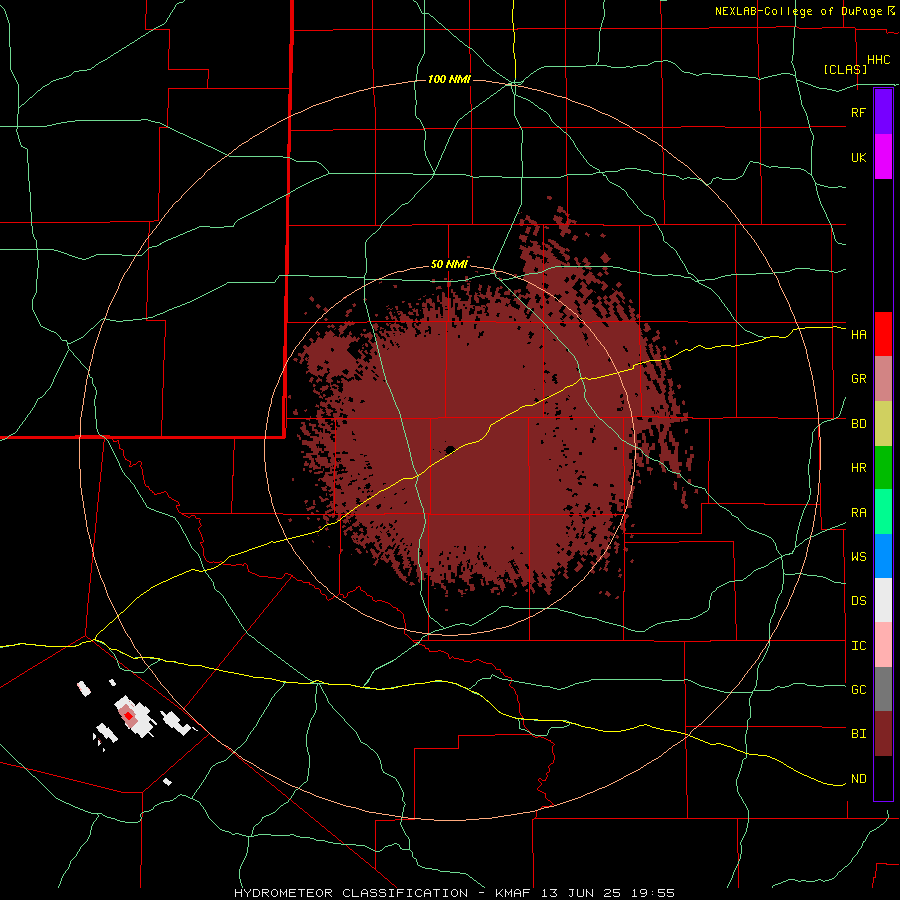Click the 50 NMI range ring label
This screenshot has width=900, height=900.
pyautogui.click(x=449, y=264)
